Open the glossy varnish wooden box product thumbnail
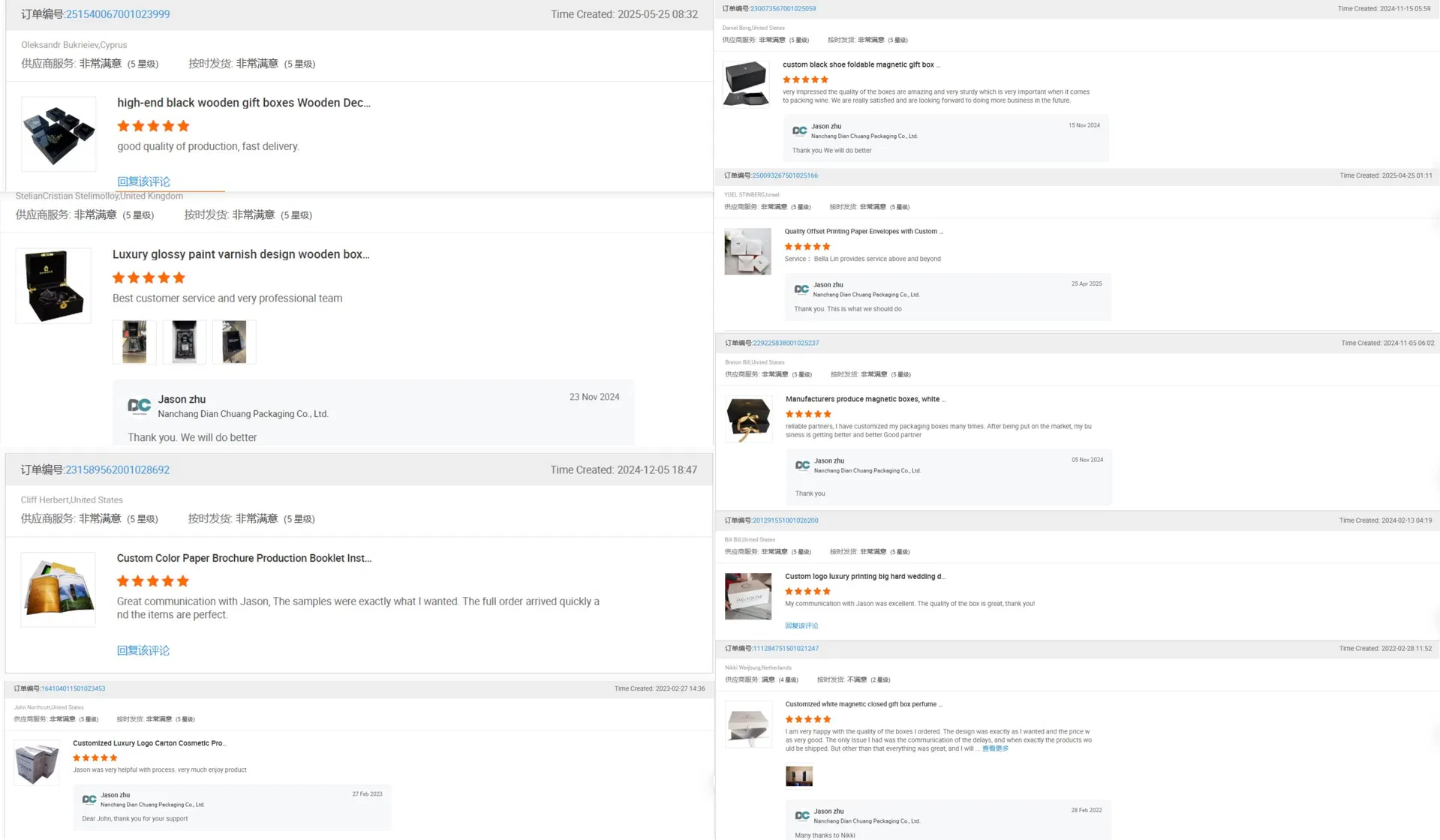The image size is (1440, 840). [53, 286]
